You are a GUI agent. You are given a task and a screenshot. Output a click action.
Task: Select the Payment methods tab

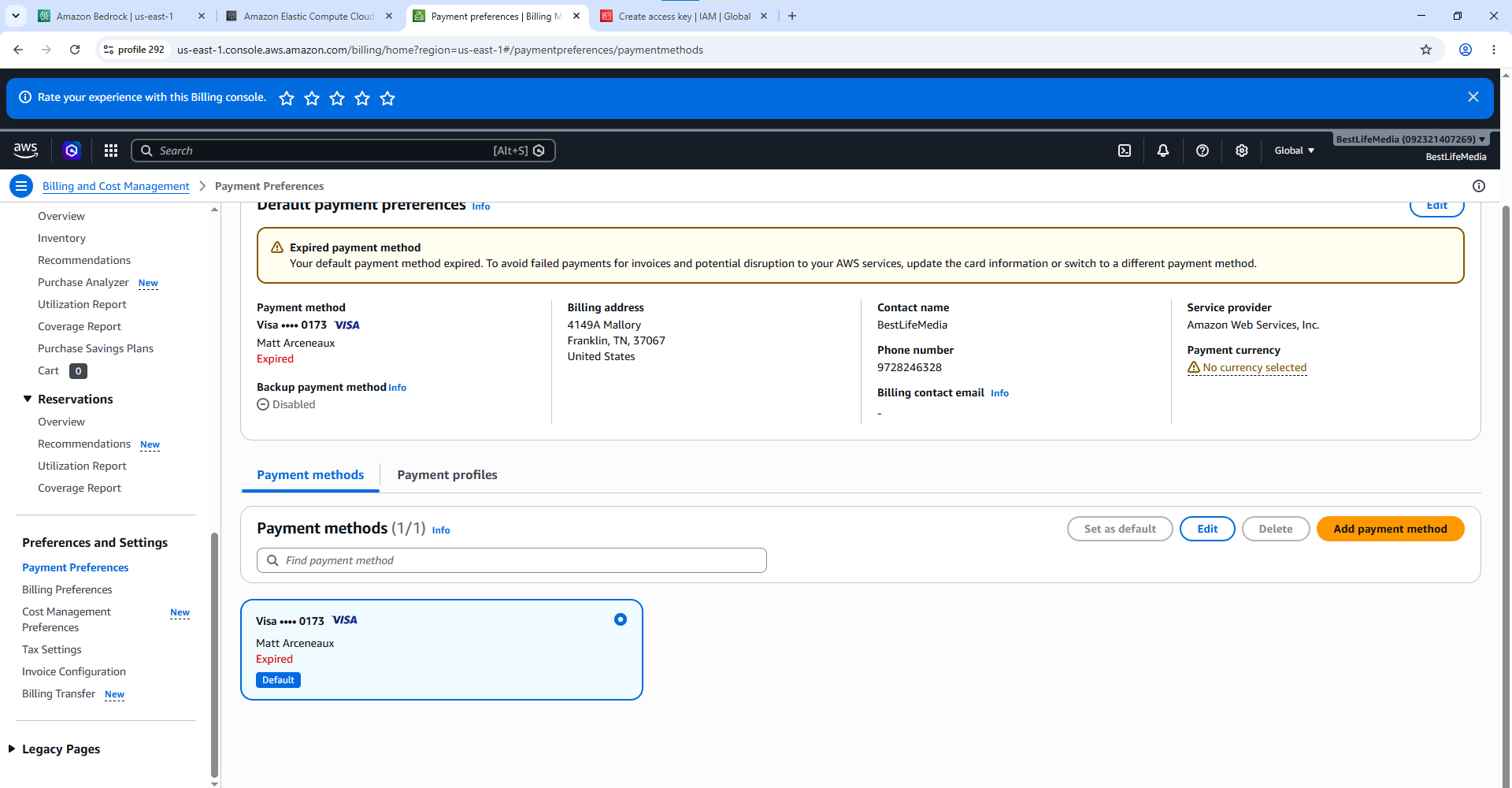click(x=310, y=475)
